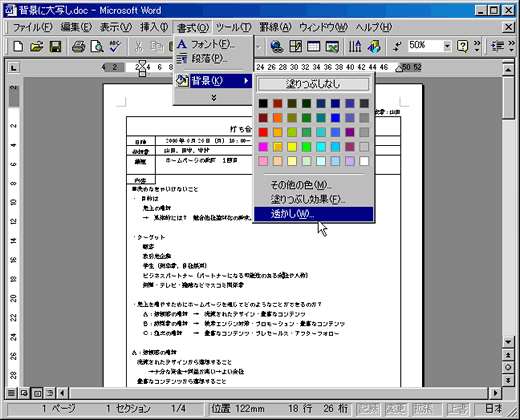Insert table using grid icon
Viewport: 520px width, 420px height.
click(x=313, y=46)
